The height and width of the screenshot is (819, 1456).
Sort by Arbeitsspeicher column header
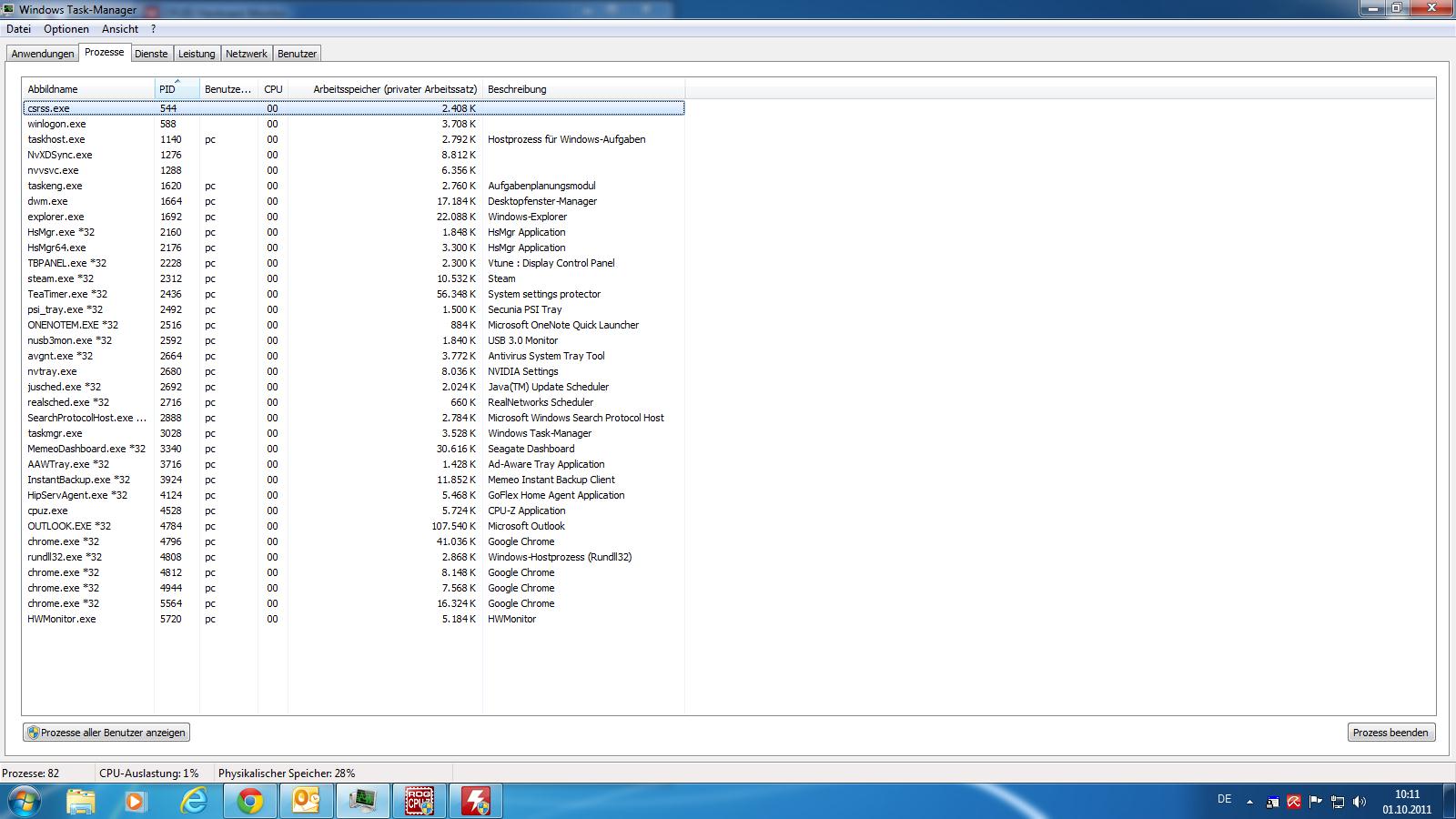(385, 89)
